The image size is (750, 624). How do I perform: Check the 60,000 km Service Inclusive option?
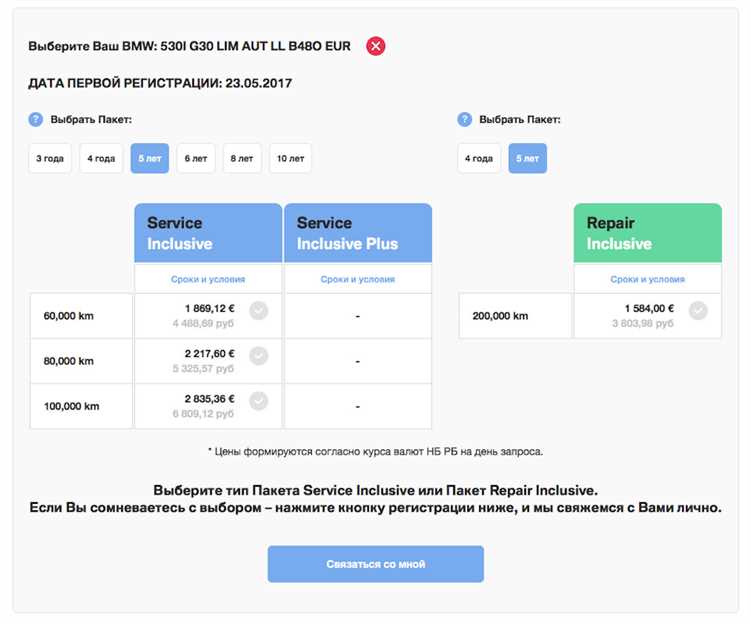(x=259, y=311)
